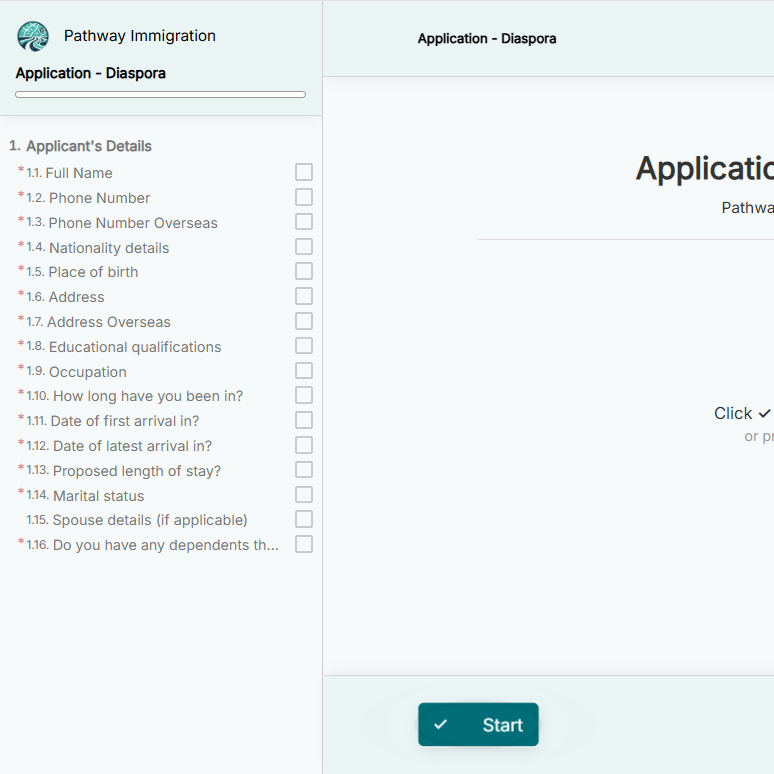
Task: Click the Start button
Action: click(x=478, y=725)
